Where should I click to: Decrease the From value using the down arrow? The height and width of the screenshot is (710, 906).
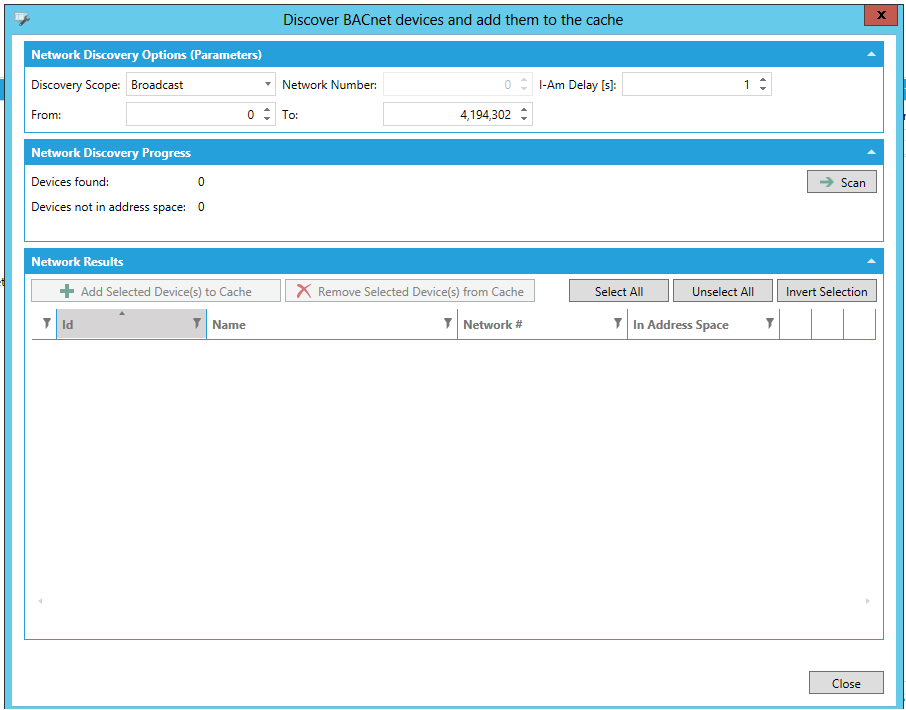[x=267, y=120]
